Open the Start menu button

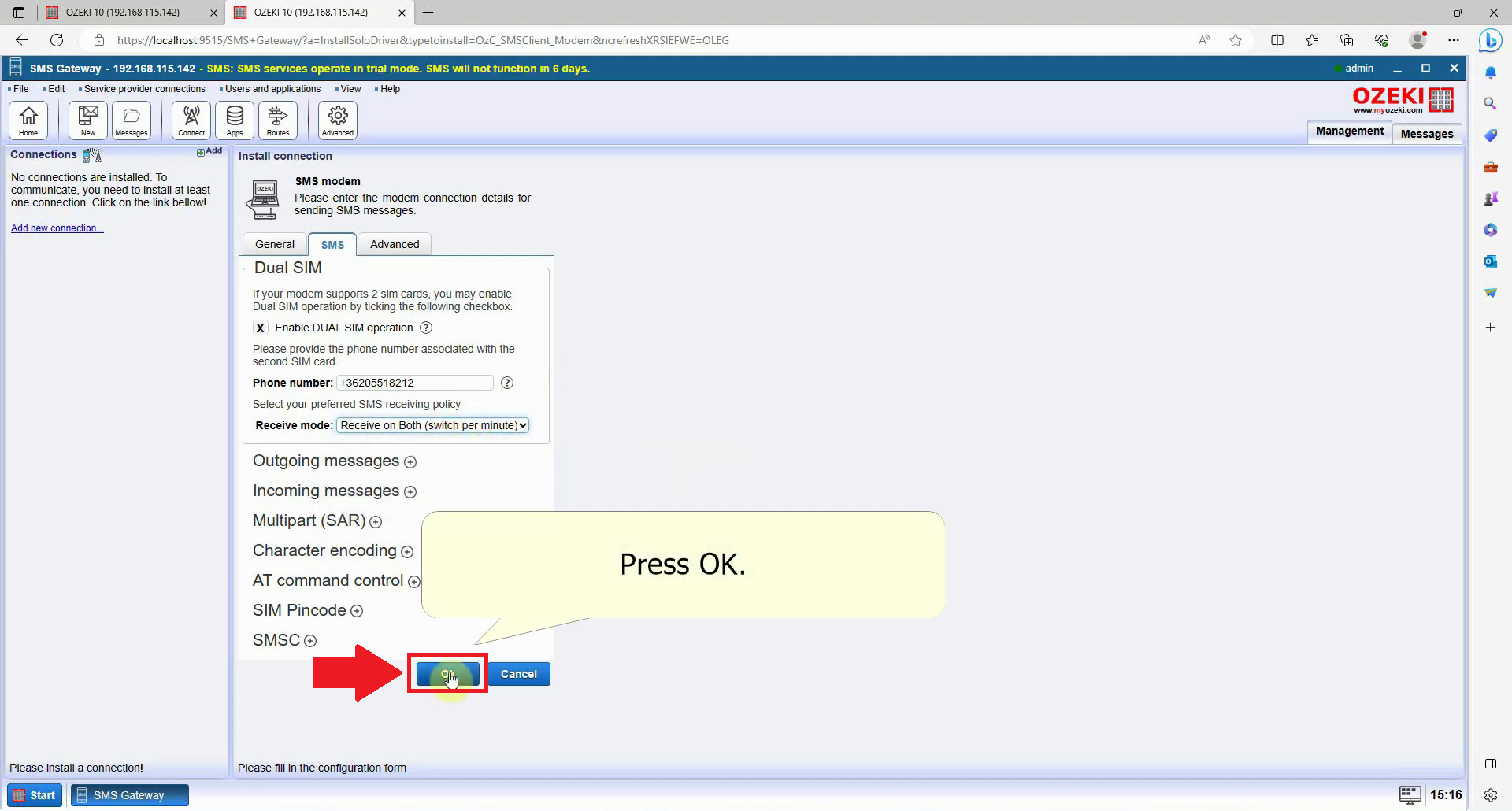click(34, 795)
